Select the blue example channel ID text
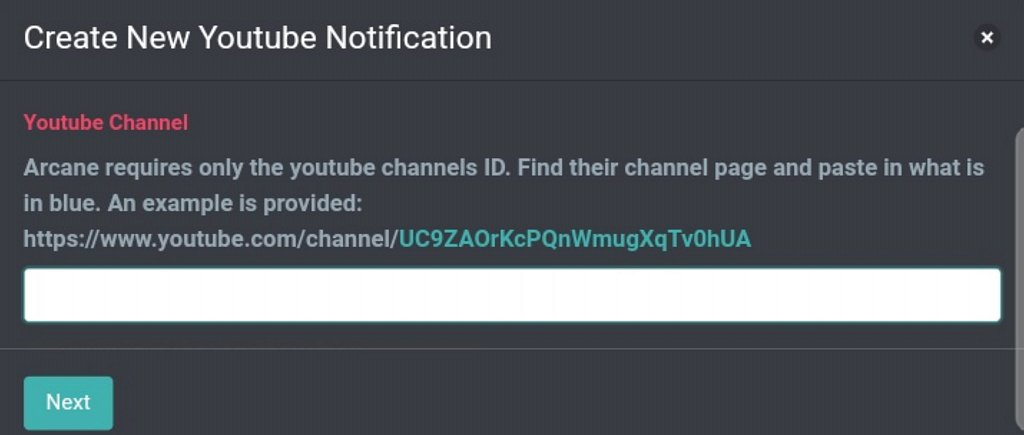 pyautogui.click(x=575, y=239)
